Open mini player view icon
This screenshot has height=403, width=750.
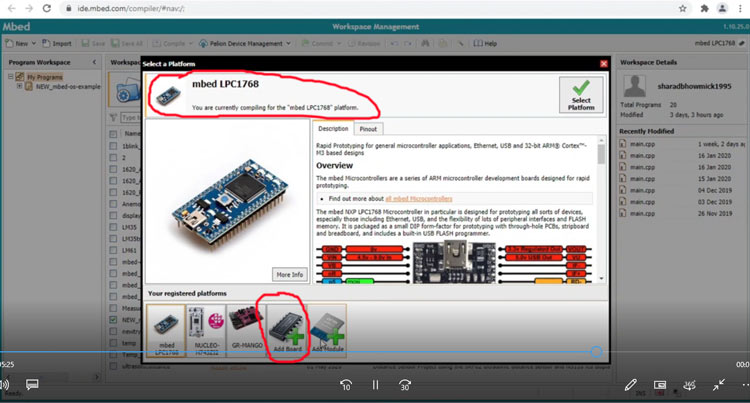pos(660,385)
